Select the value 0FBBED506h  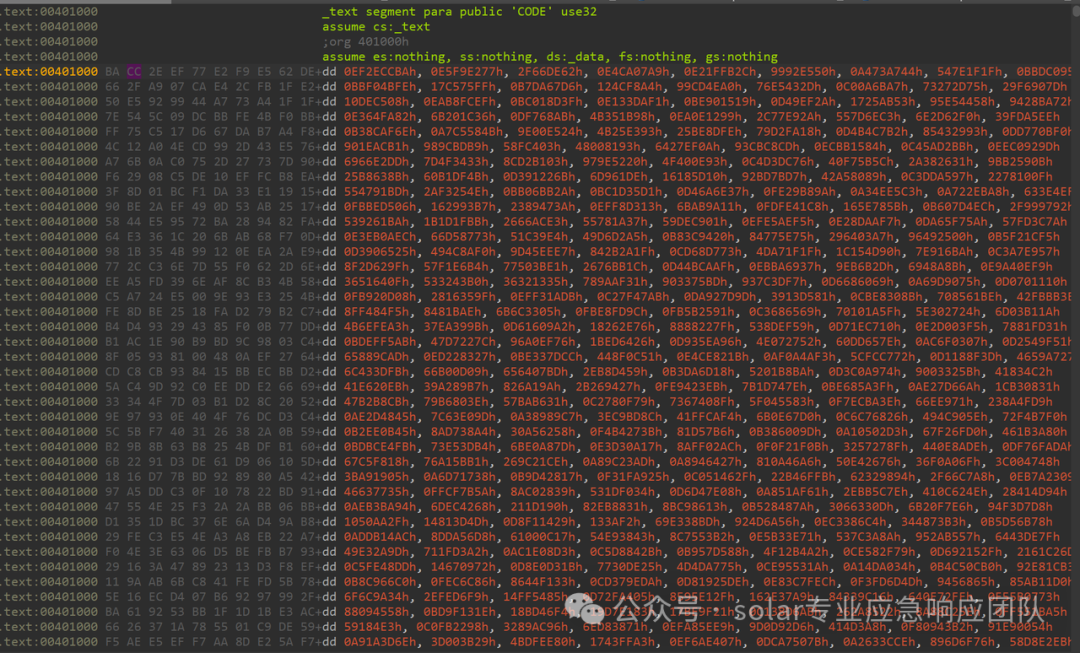(x=380, y=207)
